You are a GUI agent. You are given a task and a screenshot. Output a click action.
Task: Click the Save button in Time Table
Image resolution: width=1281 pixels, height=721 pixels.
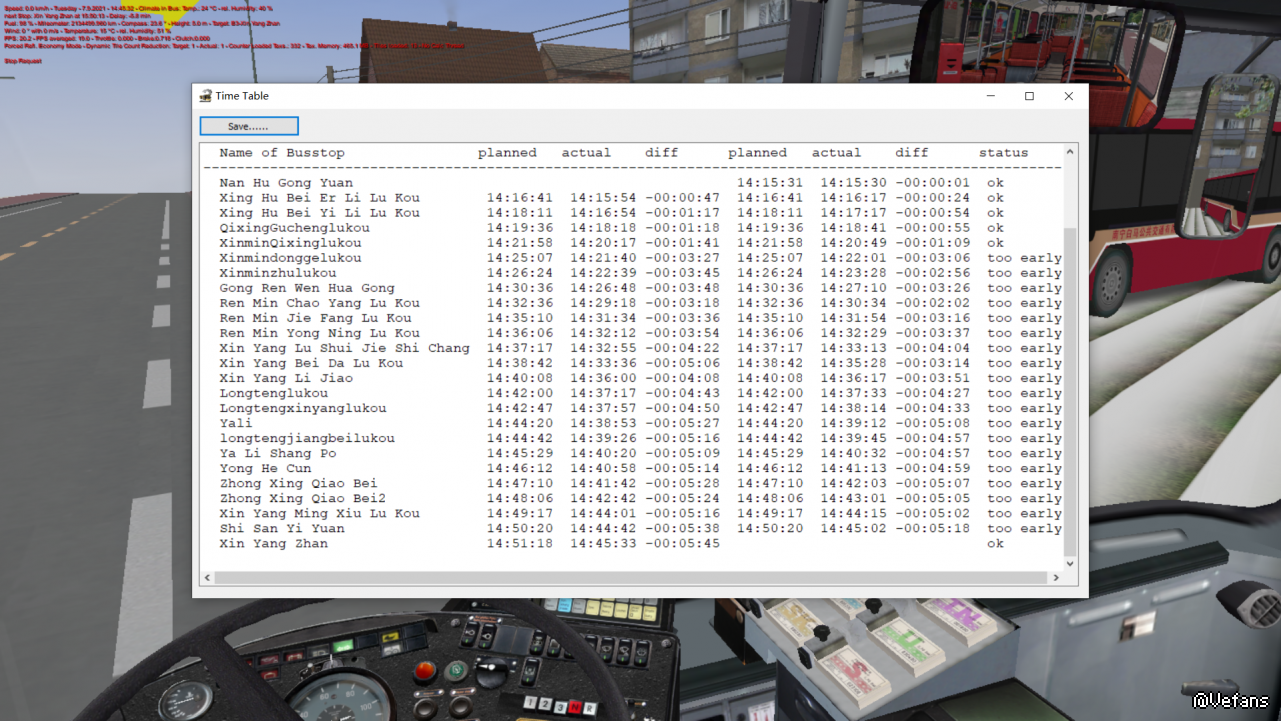click(x=249, y=126)
